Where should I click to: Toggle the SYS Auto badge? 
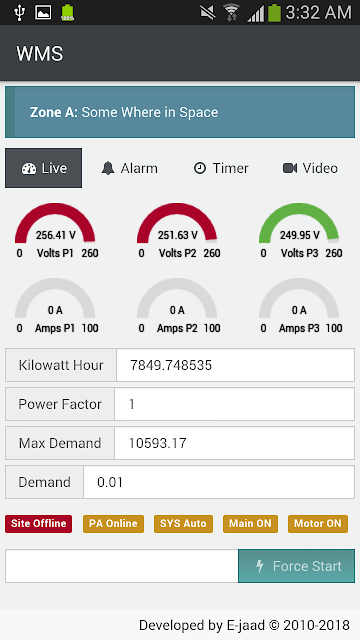[x=183, y=524]
